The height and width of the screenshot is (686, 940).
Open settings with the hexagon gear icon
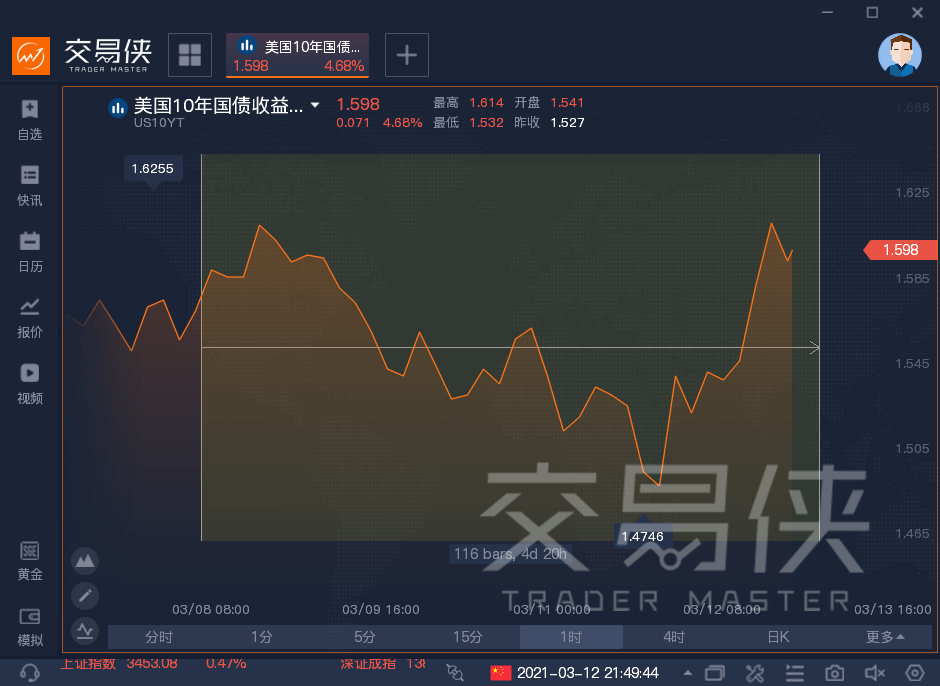click(915, 673)
